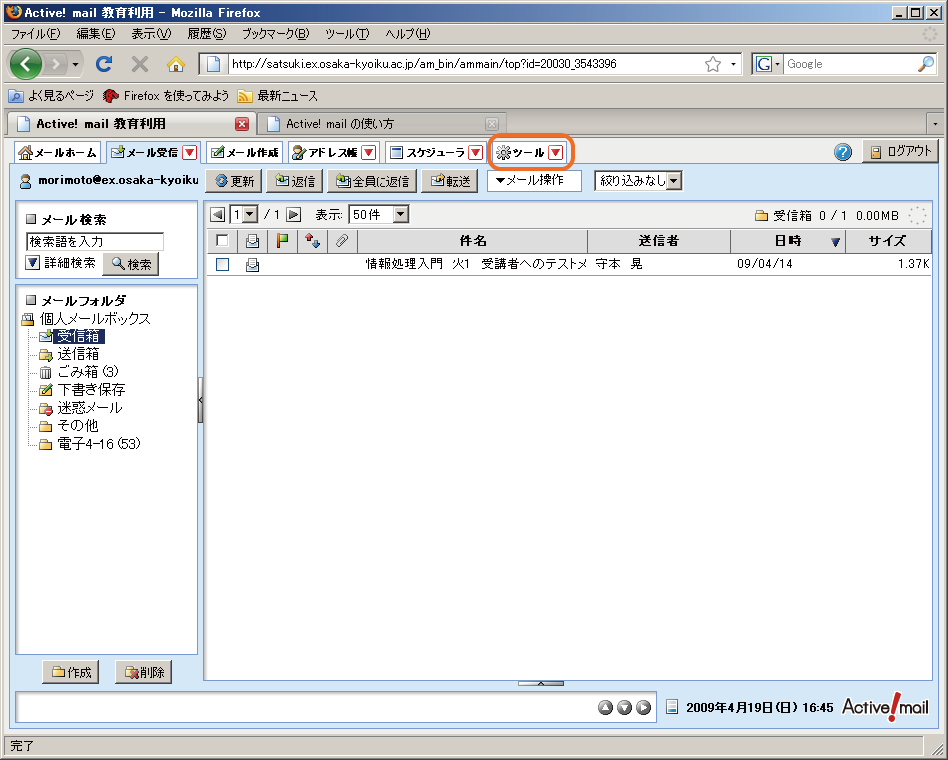
Task: Expand the 表示 50件 dropdown
Action: tap(379, 214)
